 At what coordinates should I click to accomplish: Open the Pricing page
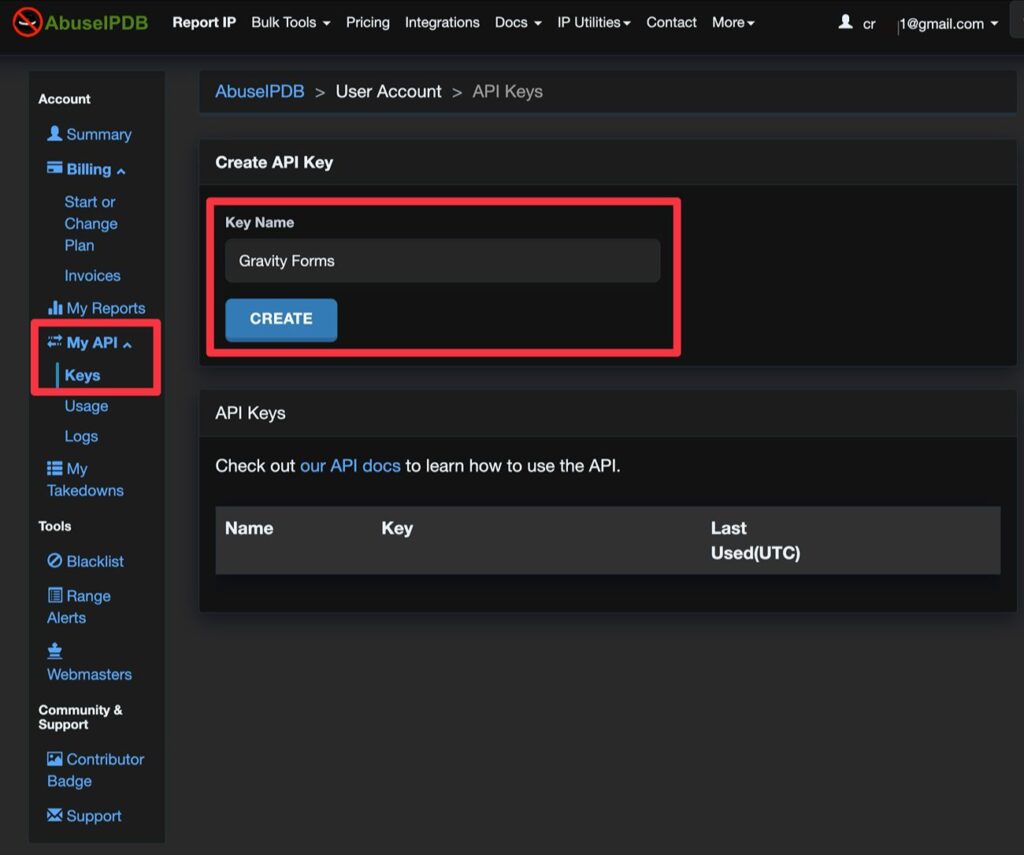368,22
